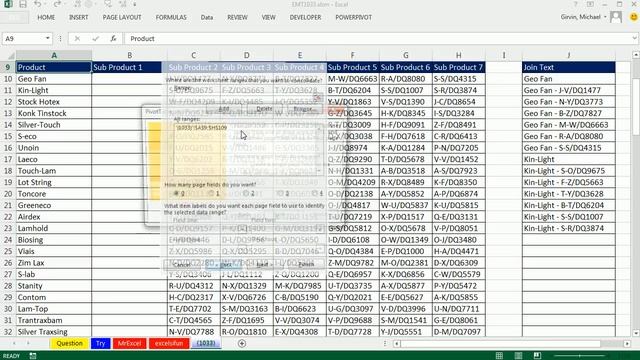
Task: Expand the Name Box dropdown
Action: (x=47, y=38)
